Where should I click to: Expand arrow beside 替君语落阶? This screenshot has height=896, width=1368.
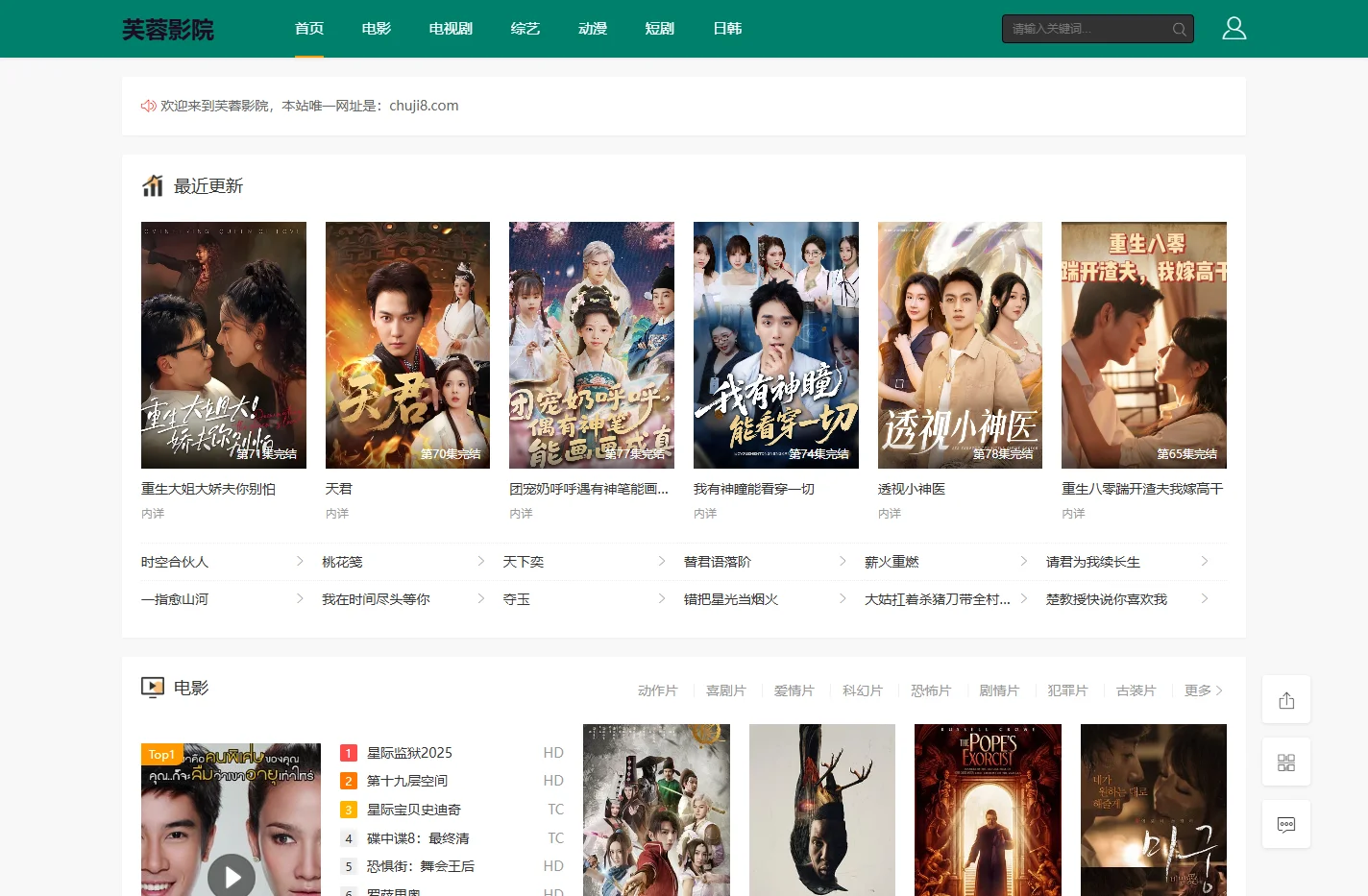843,561
